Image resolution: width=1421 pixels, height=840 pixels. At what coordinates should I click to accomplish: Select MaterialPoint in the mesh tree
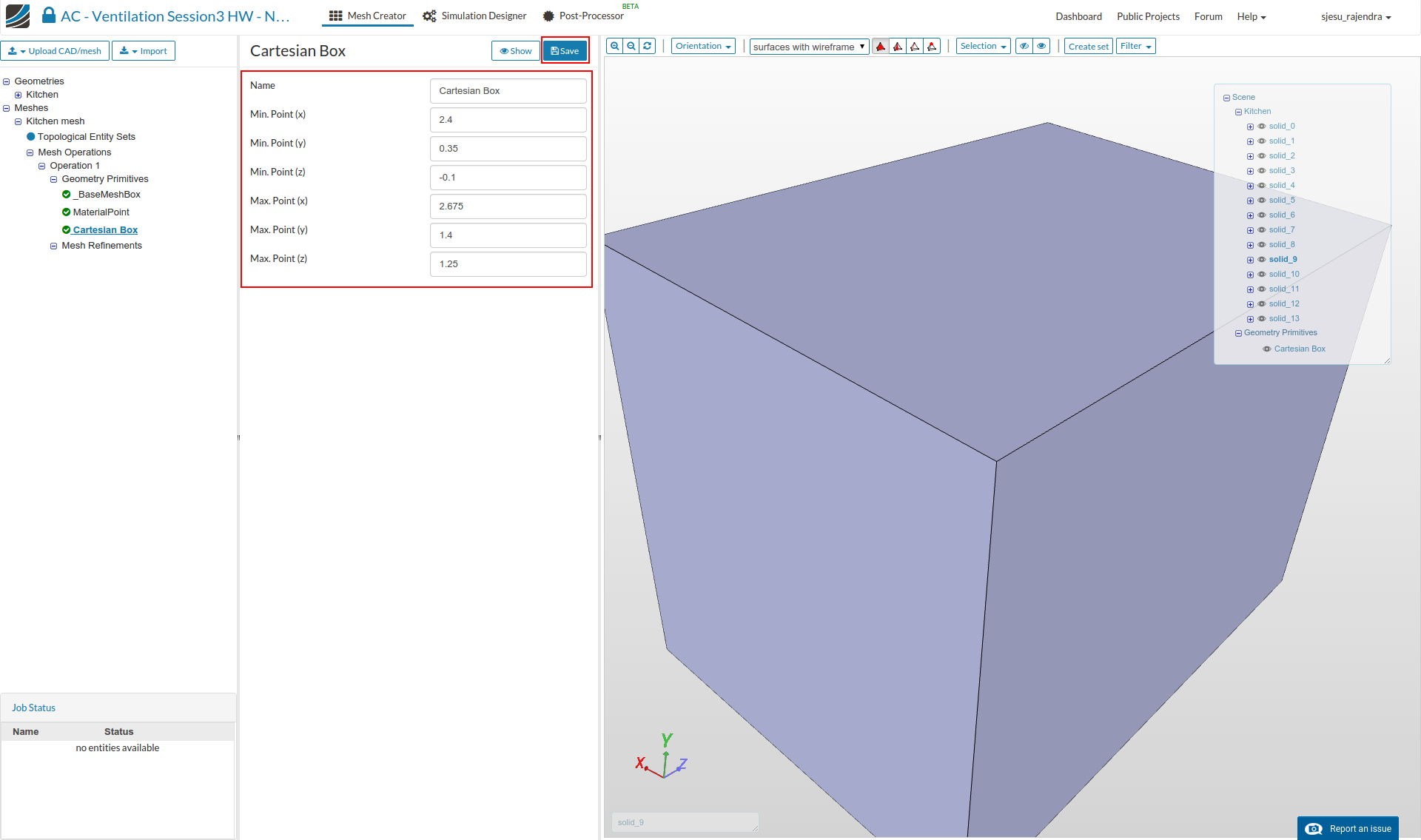pos(101,212)
